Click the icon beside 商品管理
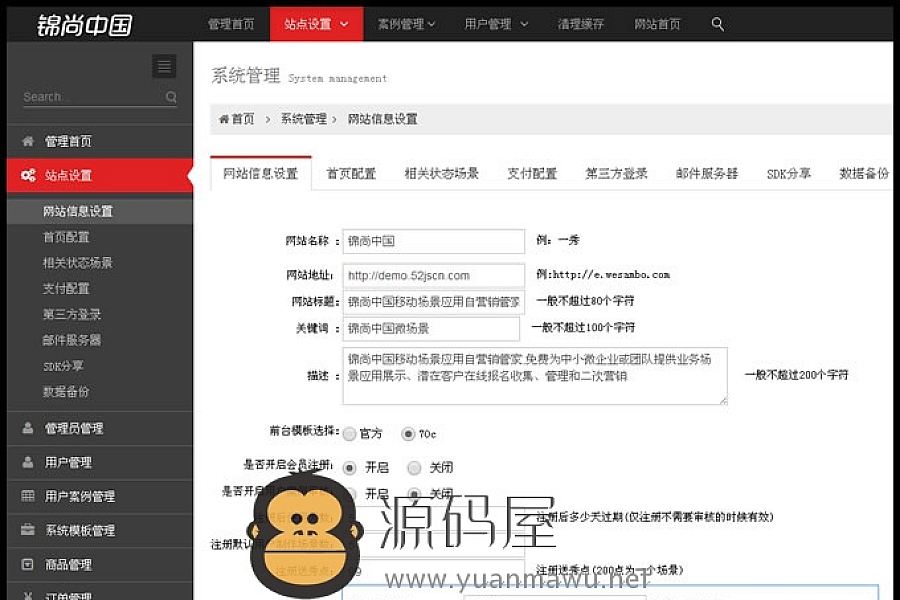900x600 pixels. pos(28,564)
